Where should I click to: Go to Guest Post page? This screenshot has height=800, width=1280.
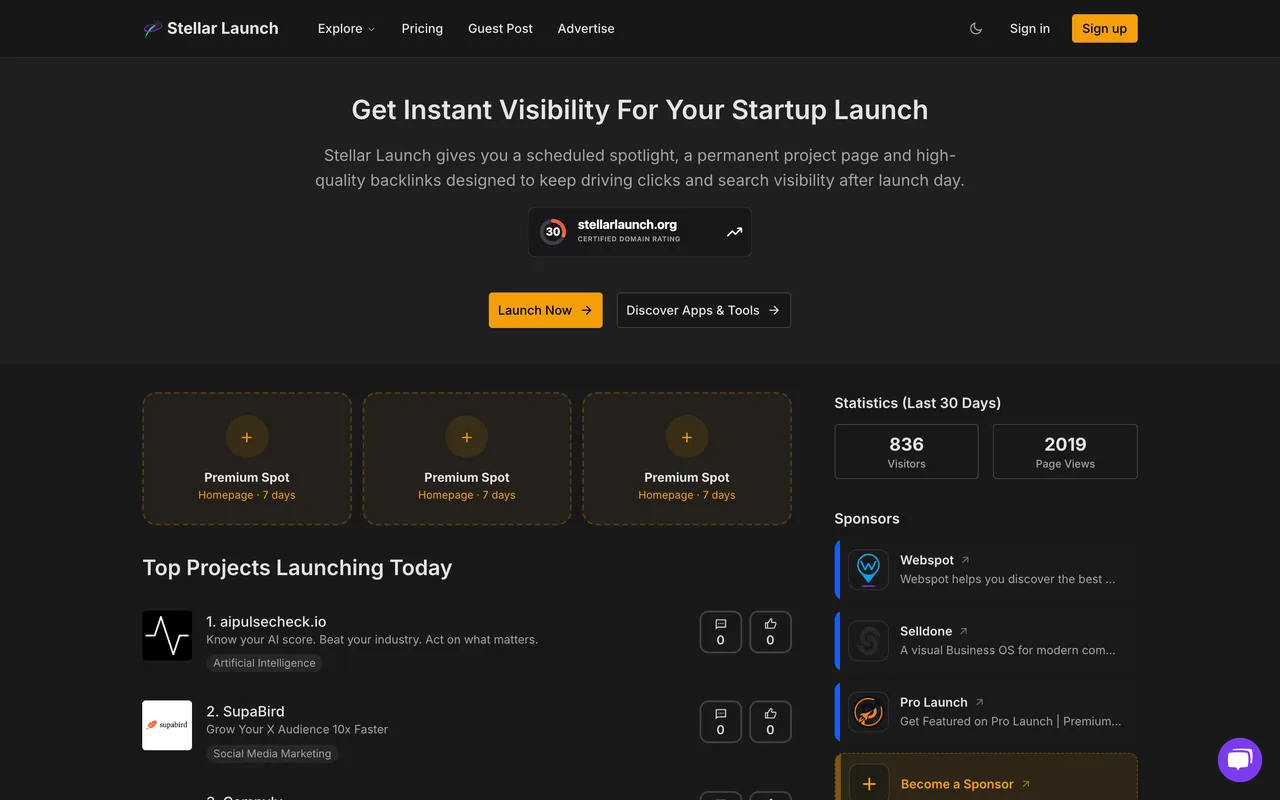[x=500, y=29]
